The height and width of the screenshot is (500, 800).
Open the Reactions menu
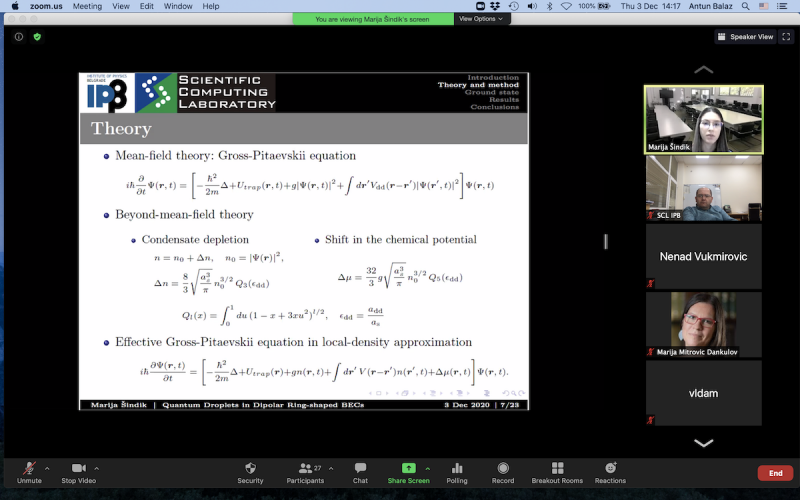click(610, 468)
